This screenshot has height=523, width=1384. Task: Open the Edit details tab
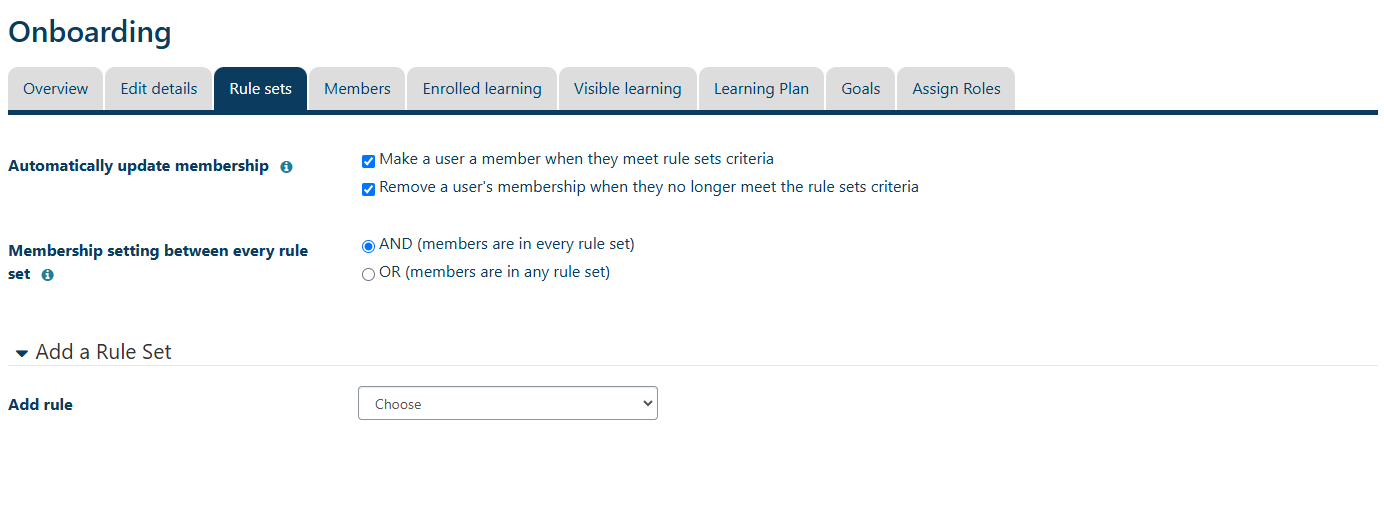click(x=159, y=89)
